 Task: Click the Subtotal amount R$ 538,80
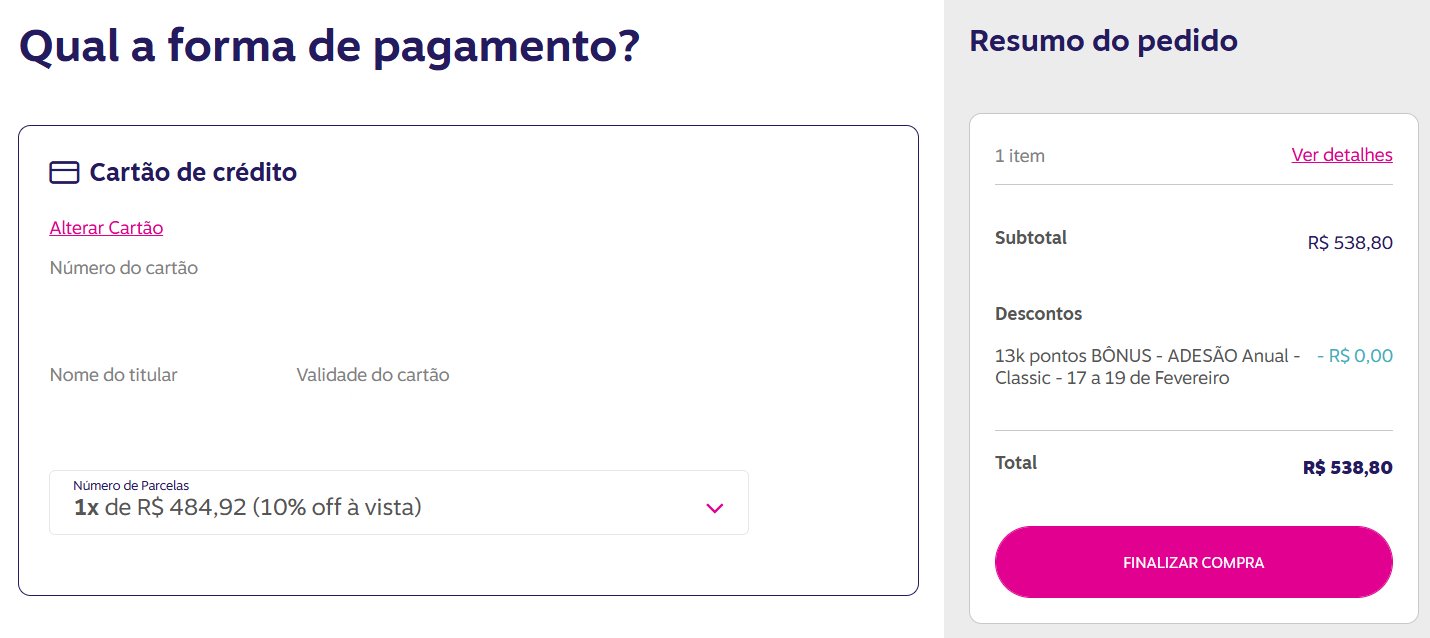click(1350, 242)
